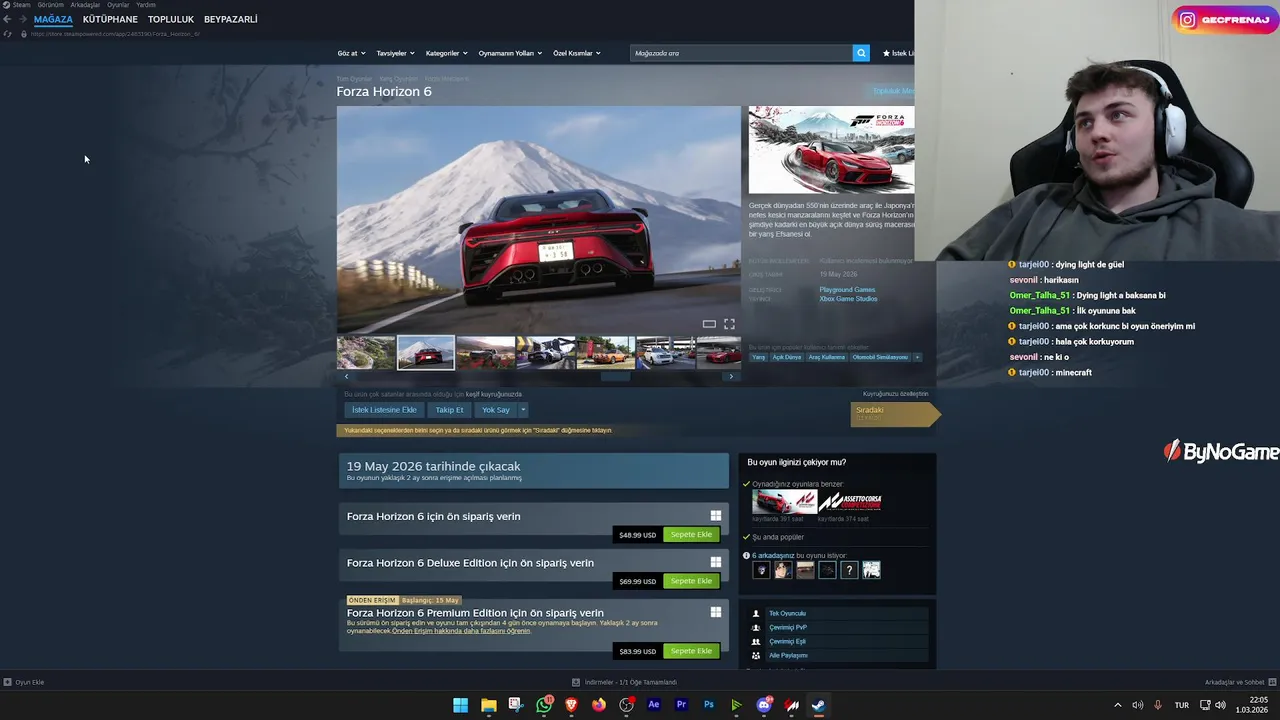
Task: Click the OBS Studio taskbar icon
Action: 626,705
